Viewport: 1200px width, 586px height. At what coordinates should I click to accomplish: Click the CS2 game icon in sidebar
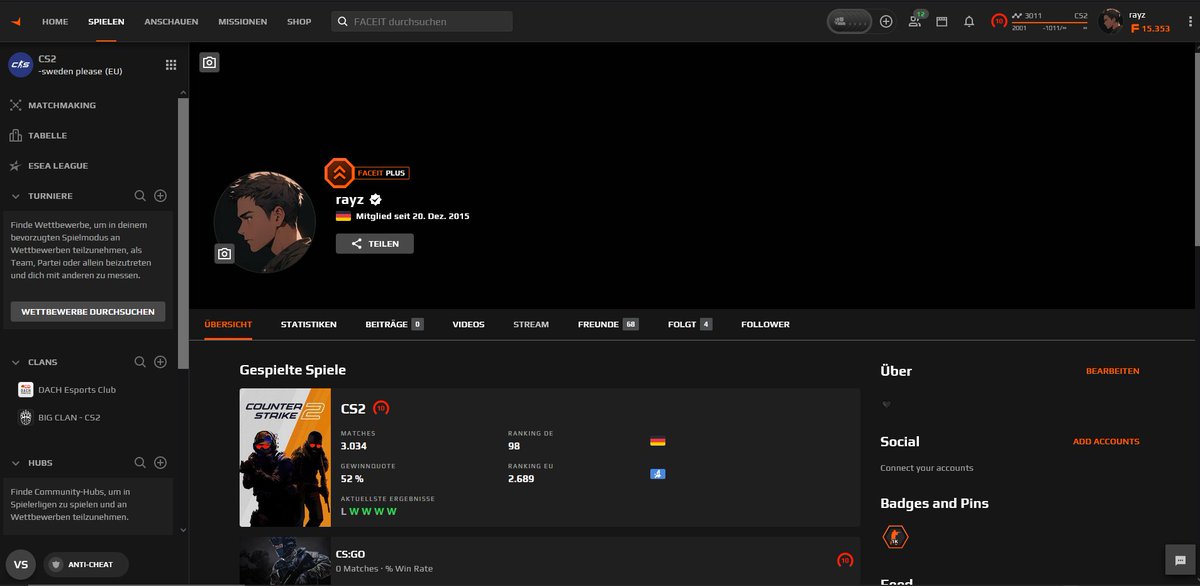pos(20,65)
